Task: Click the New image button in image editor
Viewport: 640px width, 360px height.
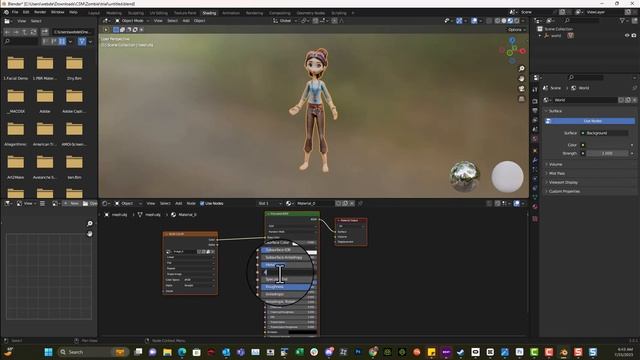Action: tap(72, 203)
